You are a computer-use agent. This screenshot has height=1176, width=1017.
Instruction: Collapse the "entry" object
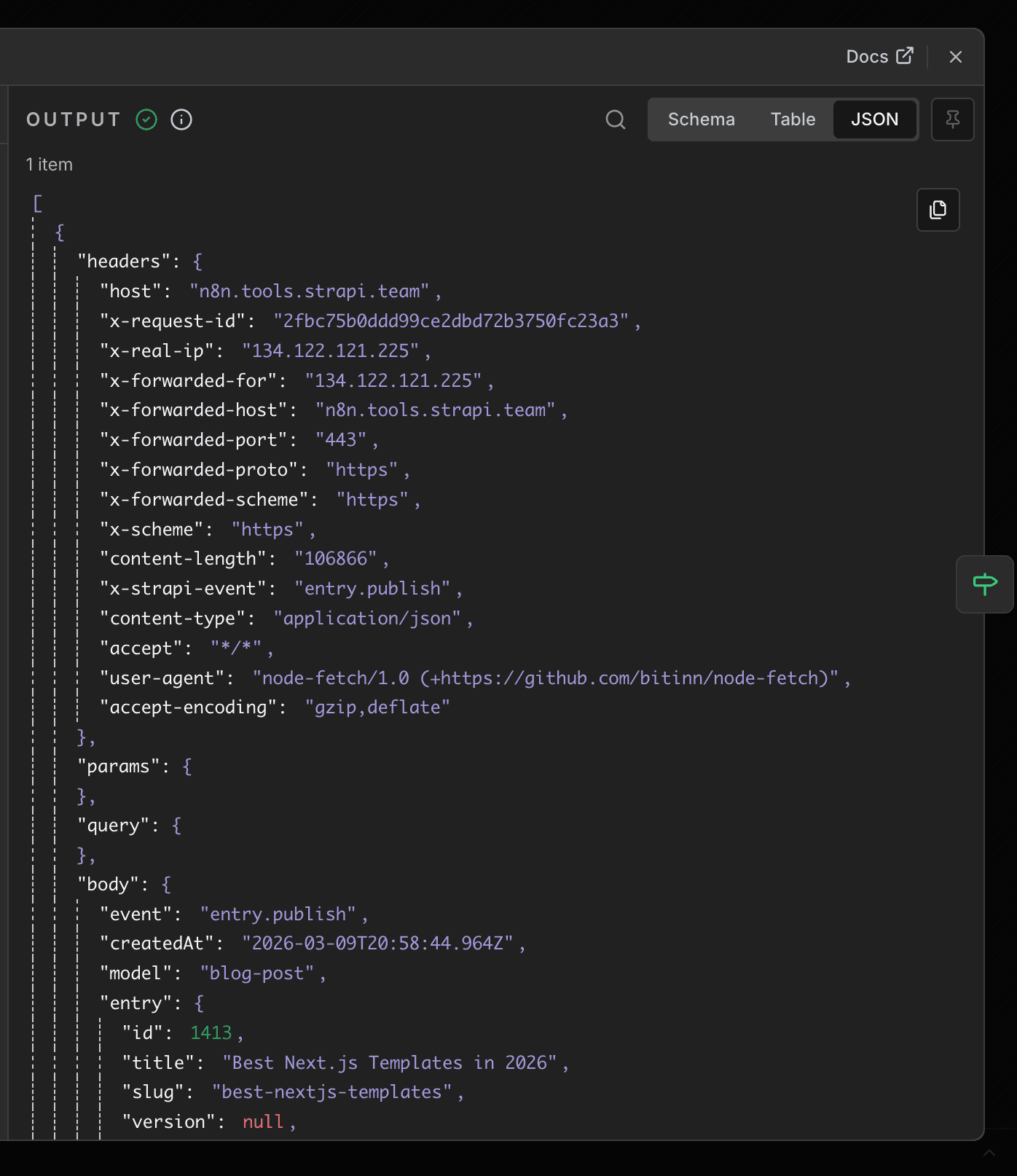coord(199,1003)
